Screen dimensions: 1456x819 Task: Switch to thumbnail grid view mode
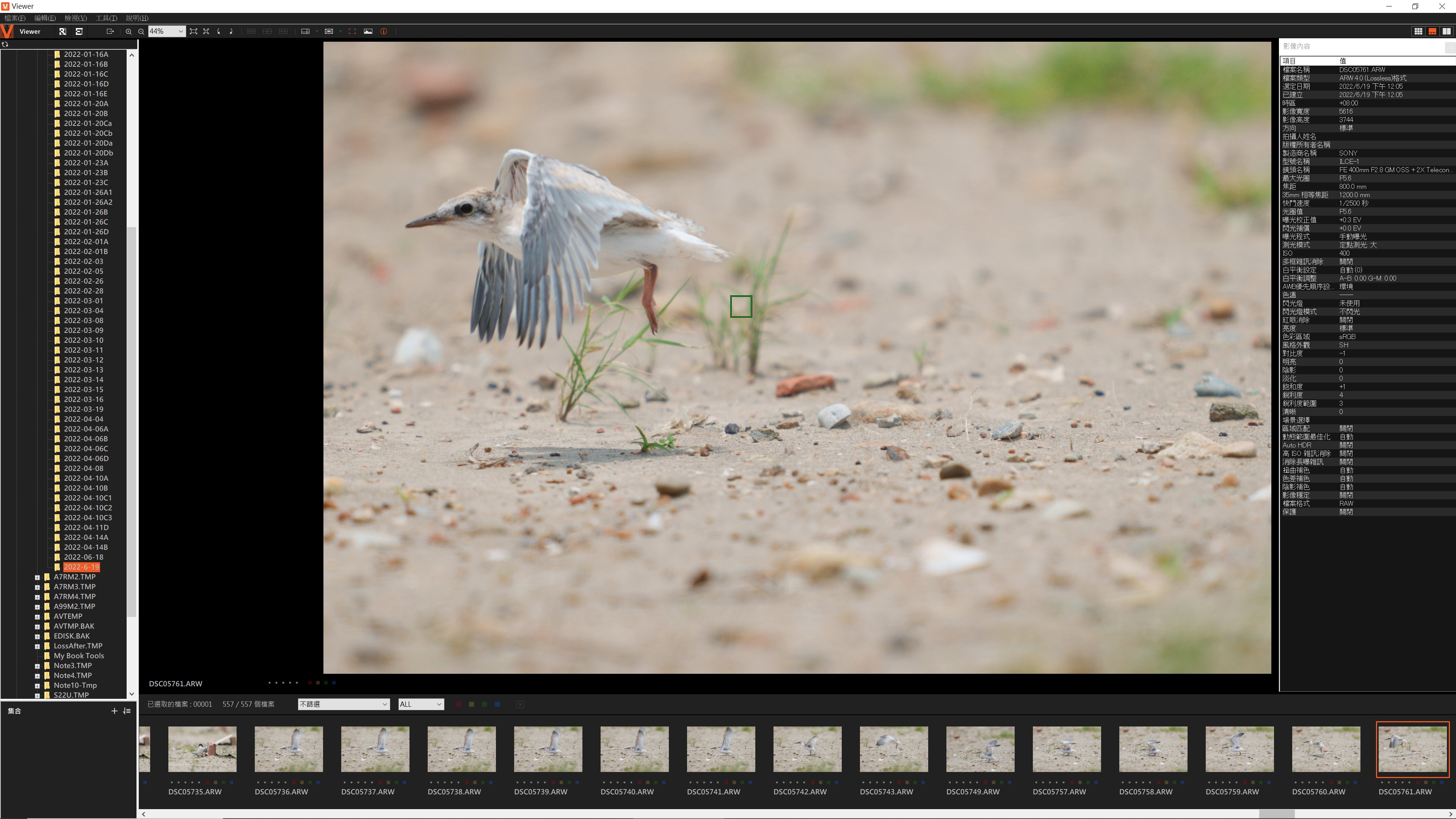(1418, 31)
